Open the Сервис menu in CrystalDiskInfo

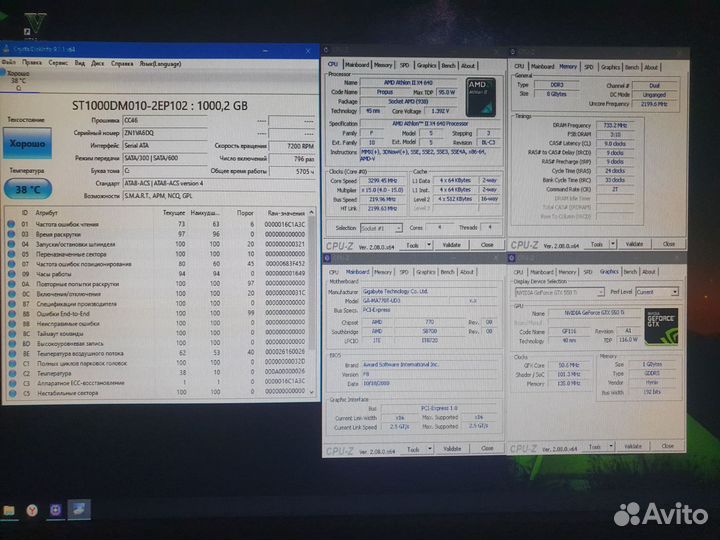point(58,63)
